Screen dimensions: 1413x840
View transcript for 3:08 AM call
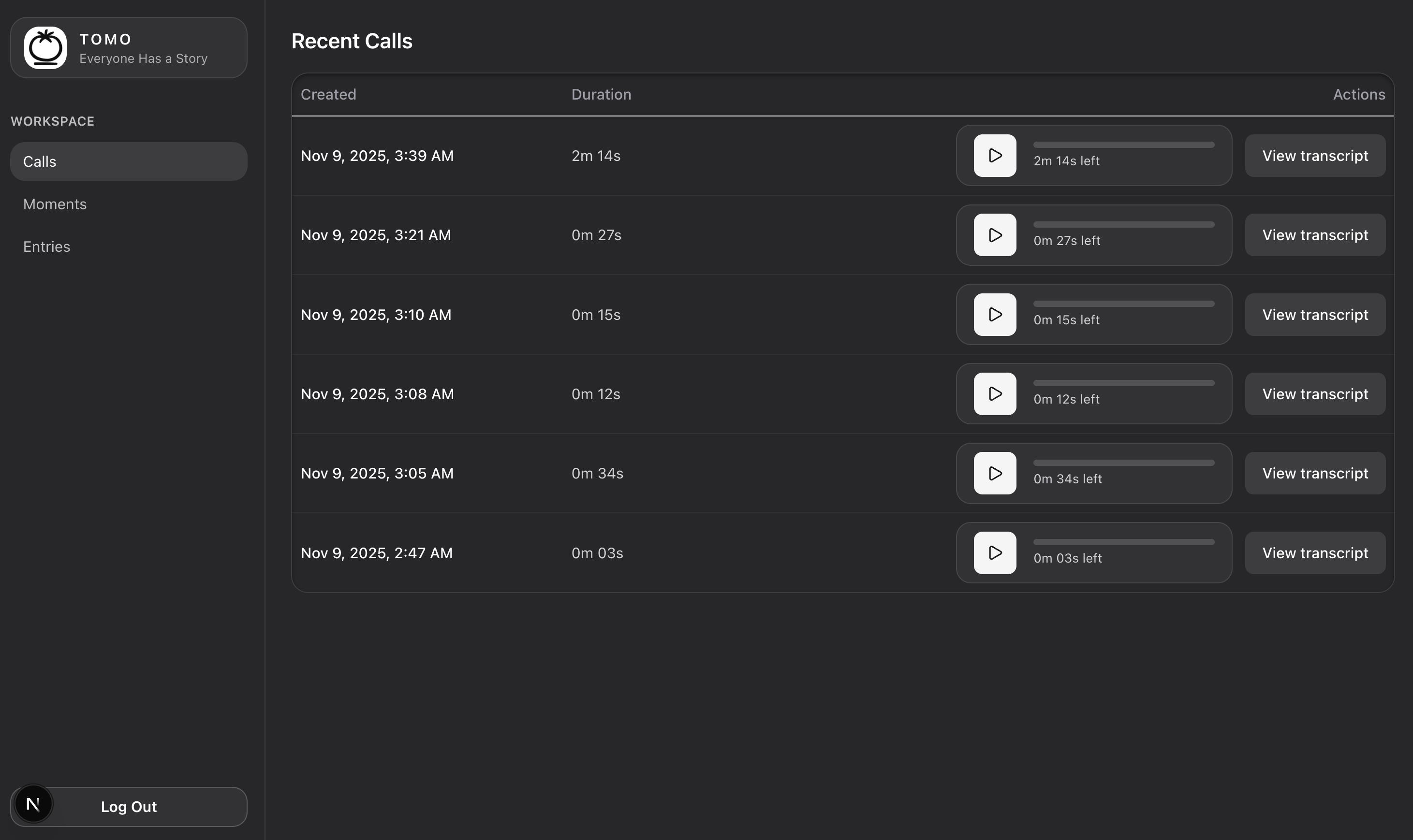tap(1314, 394)
